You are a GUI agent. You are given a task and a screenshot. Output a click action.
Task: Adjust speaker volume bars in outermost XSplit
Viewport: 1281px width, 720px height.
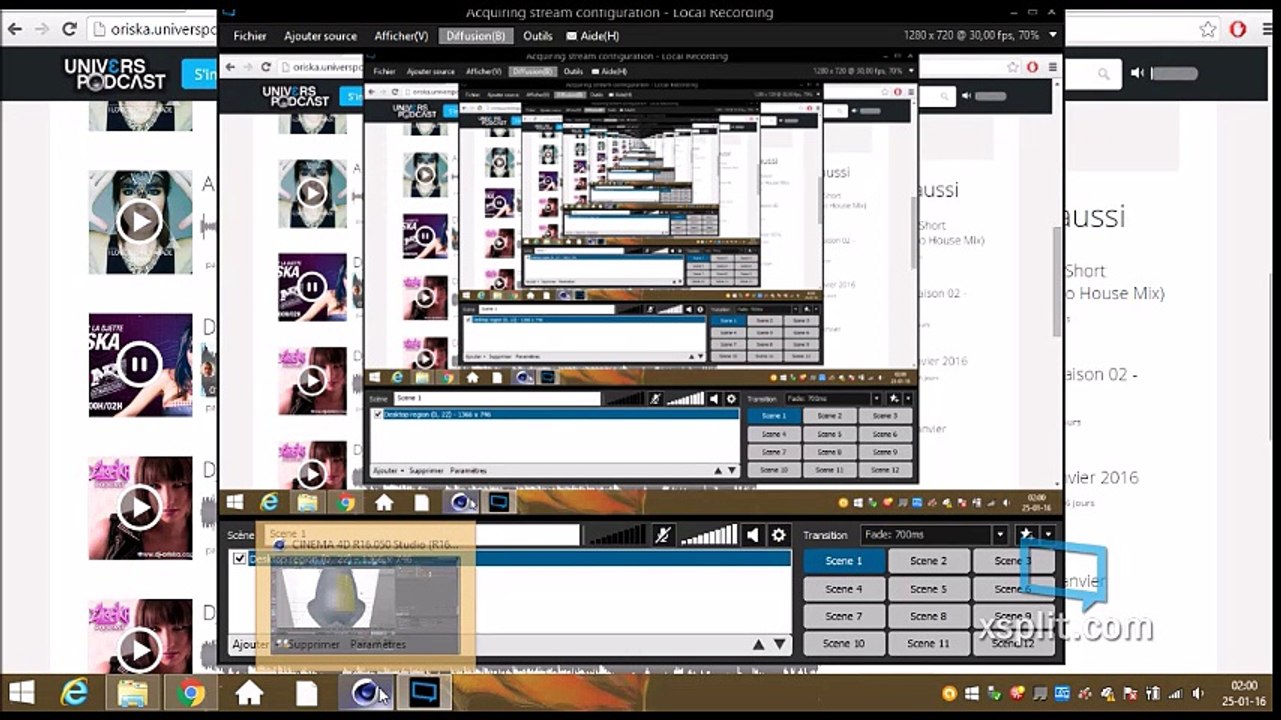(x=708, y=536)
